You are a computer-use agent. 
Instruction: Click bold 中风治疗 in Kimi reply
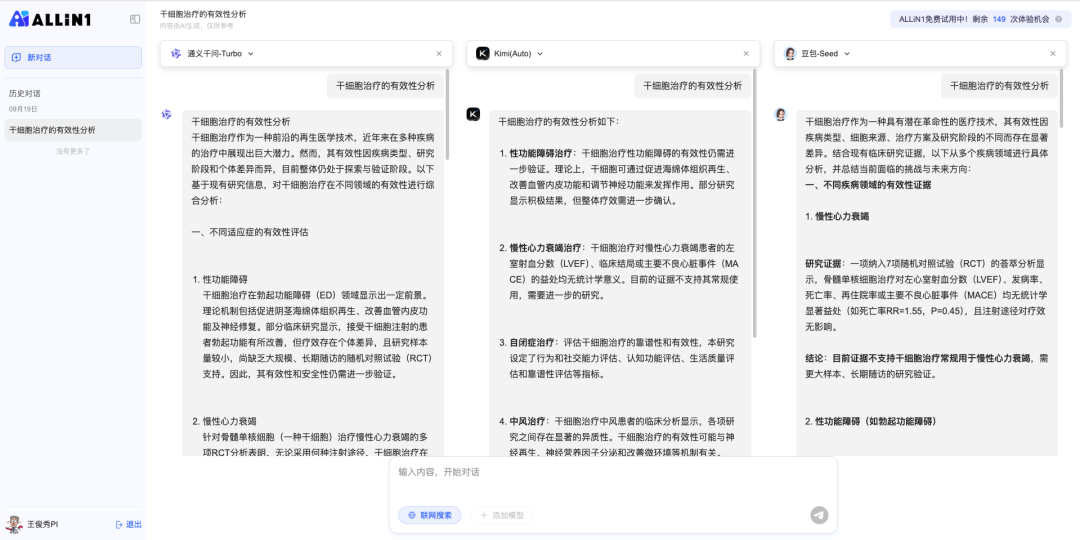pyautogui.click(x=528, y=421)
